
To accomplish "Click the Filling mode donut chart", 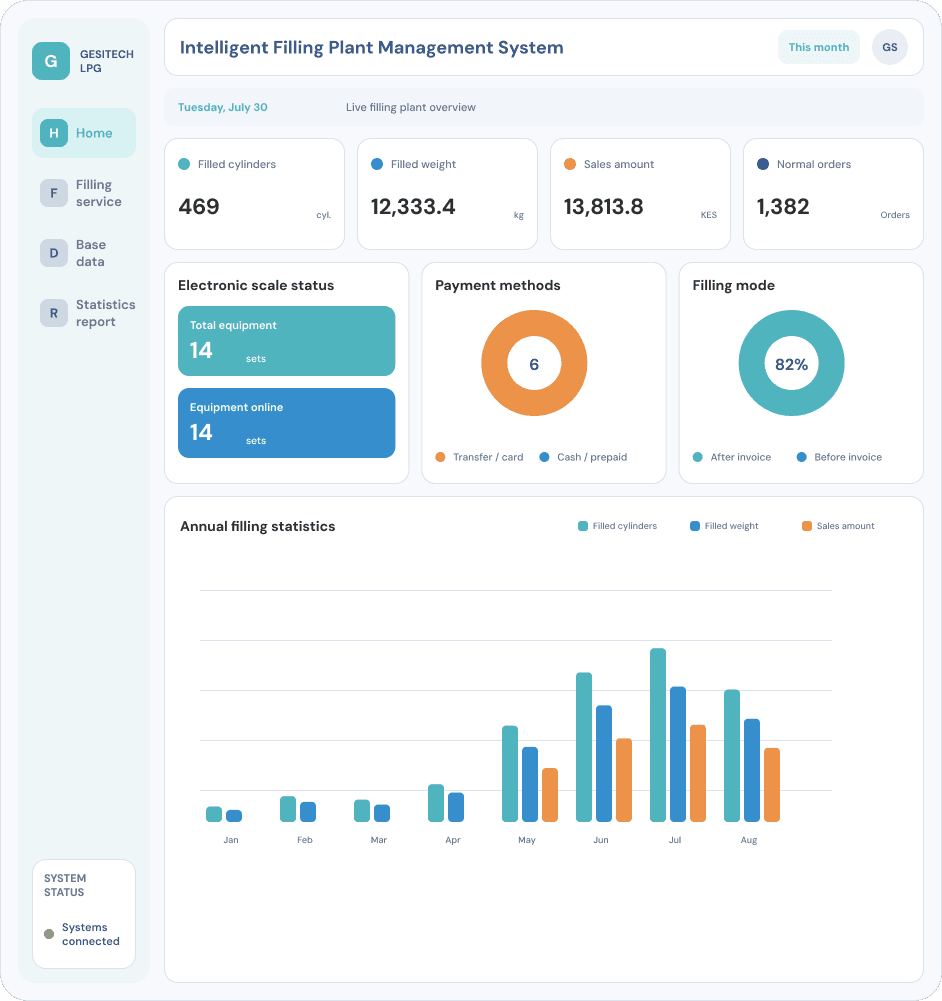I will click(x=791, y=363).
